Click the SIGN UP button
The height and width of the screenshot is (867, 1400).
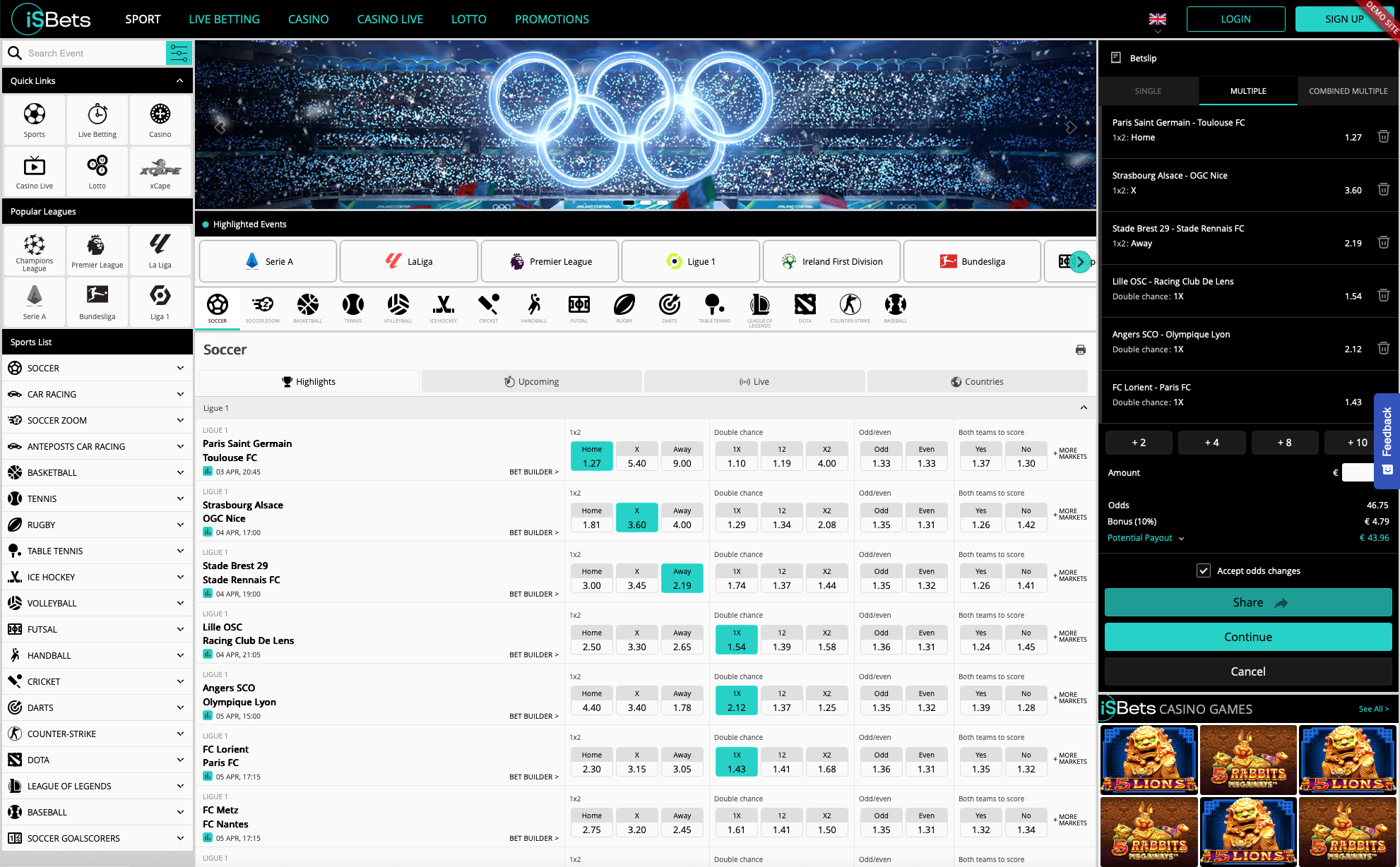[1344, 19]
